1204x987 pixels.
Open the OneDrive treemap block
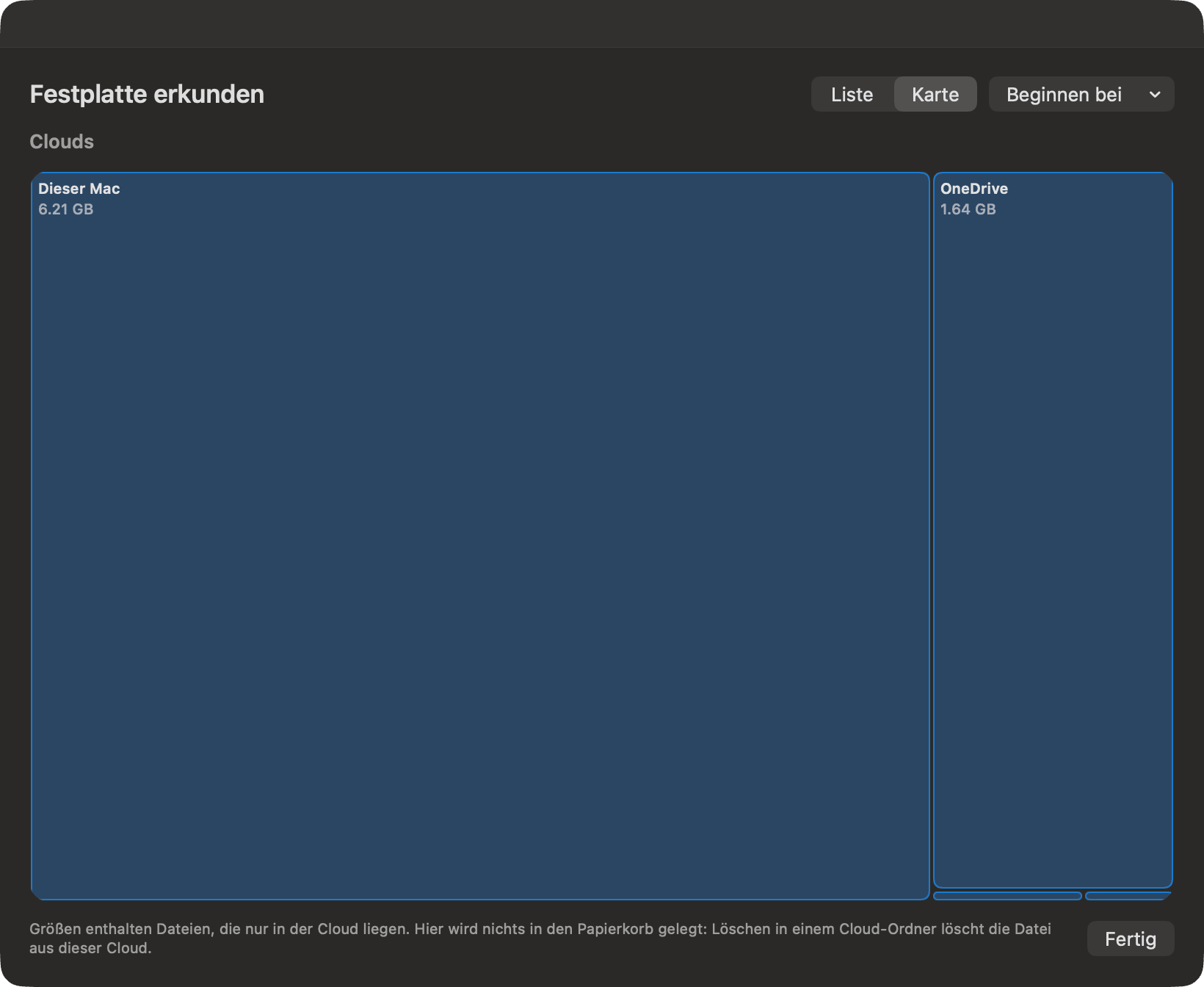click(1053, 530)
